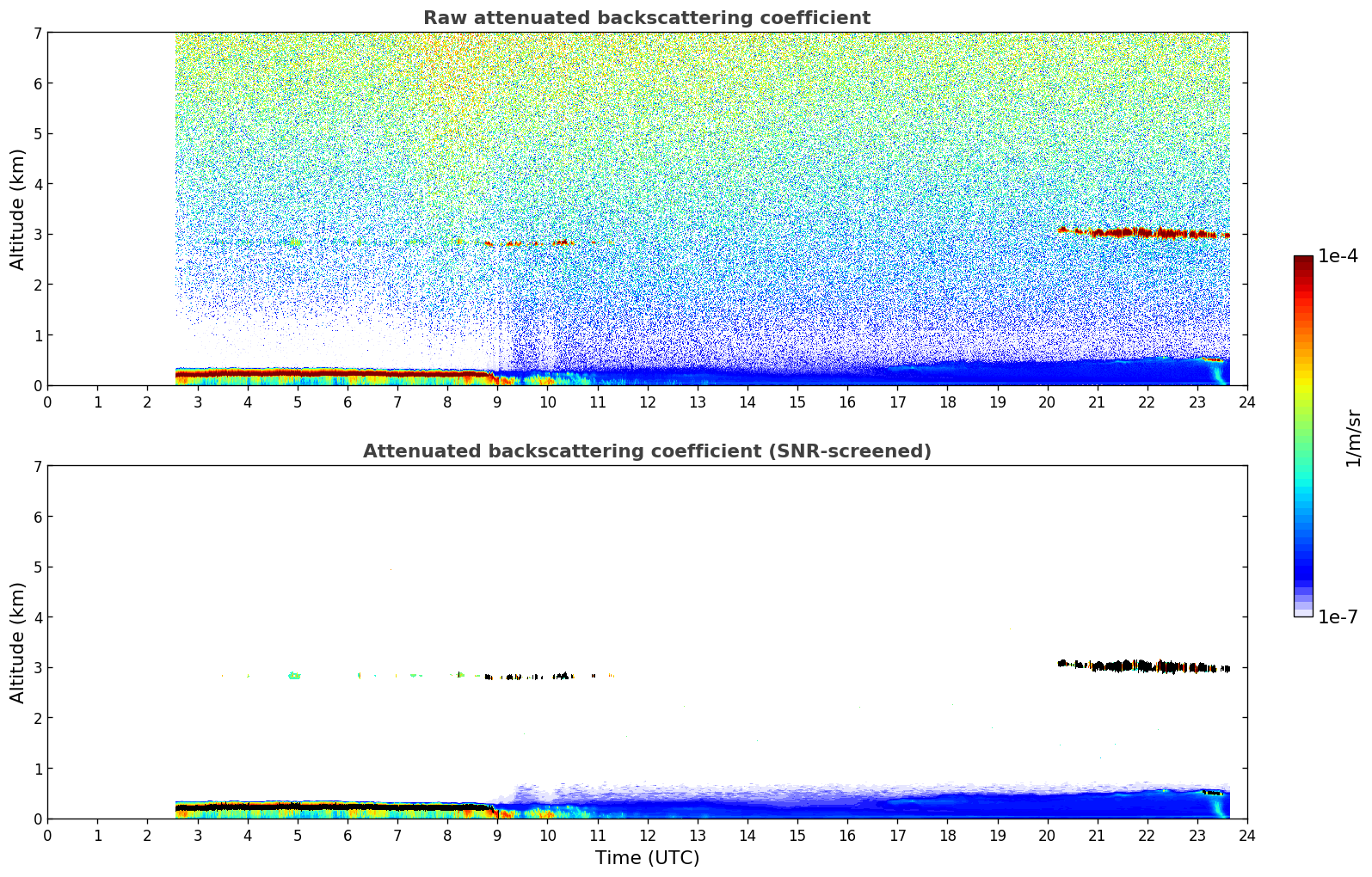Screen dimensions: 1372x877
Task: Click the 'Attenuated backscattering coefficient (SNR-screened)' title
Action: 646,451
